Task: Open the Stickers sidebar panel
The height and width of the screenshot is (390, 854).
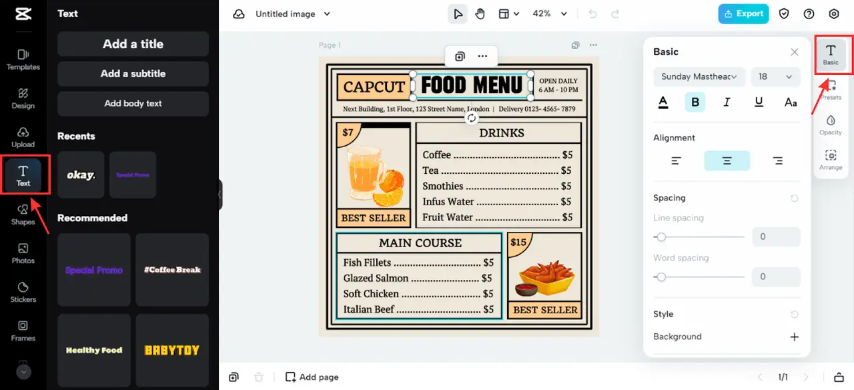Action: coord(23,292)
